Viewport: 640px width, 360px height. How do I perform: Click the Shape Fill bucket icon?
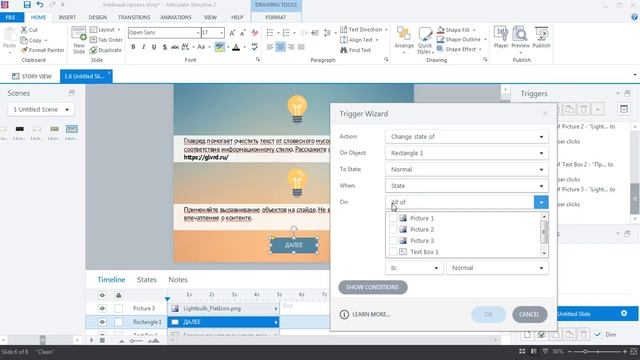click(x=440, y=30)
